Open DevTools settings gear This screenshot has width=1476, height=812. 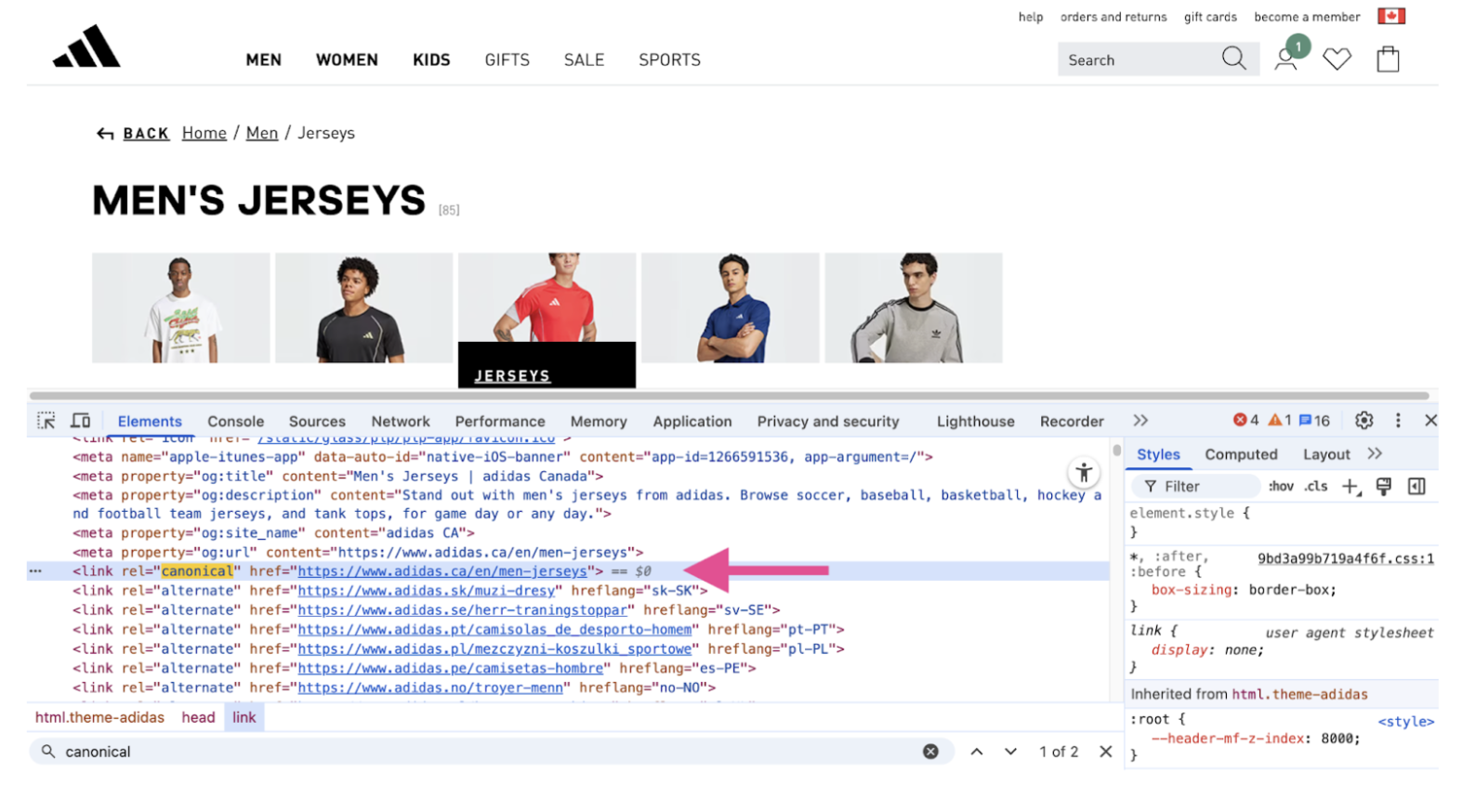click(1364, 421)
